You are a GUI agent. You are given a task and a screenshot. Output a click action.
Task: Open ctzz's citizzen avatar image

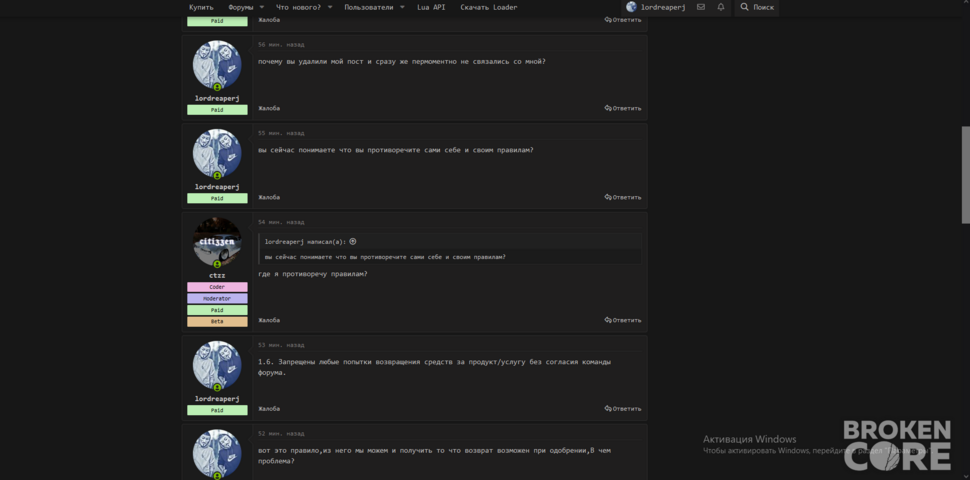coord(217,242)
